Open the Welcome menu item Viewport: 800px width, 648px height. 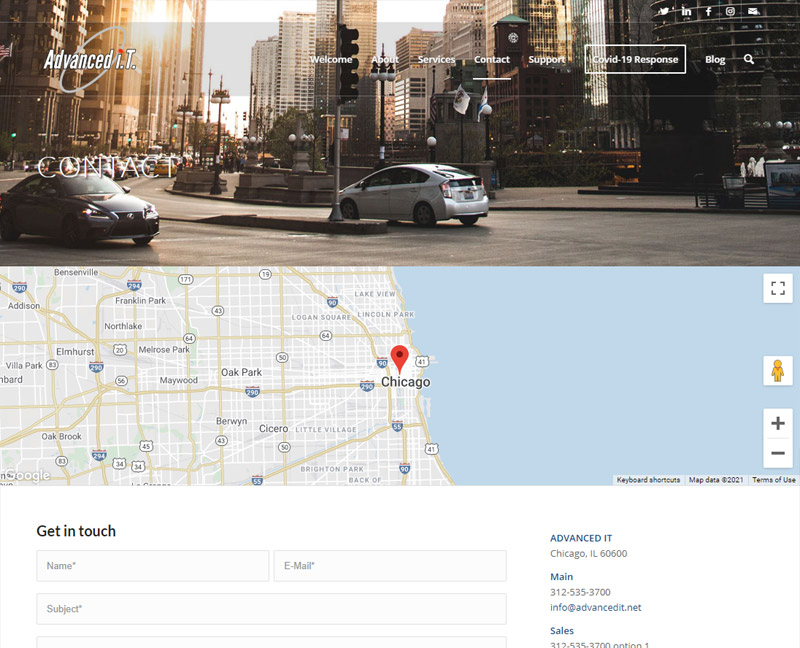[x=331, y=60]
